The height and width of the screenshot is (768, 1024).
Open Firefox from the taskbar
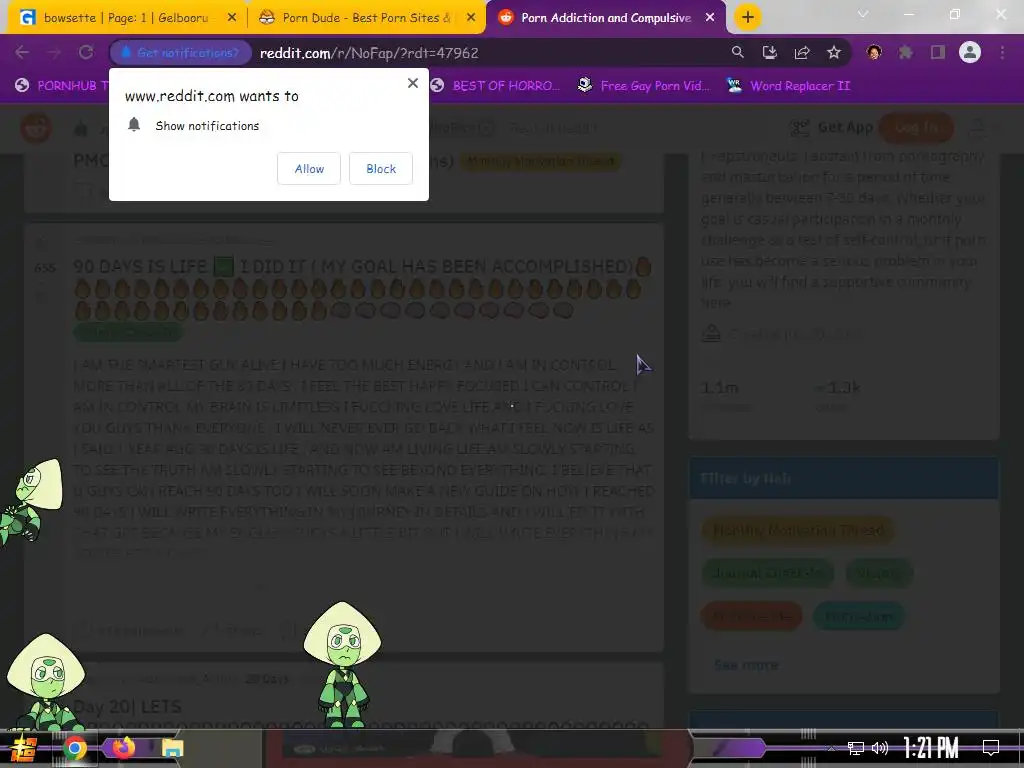pos(123,748)
